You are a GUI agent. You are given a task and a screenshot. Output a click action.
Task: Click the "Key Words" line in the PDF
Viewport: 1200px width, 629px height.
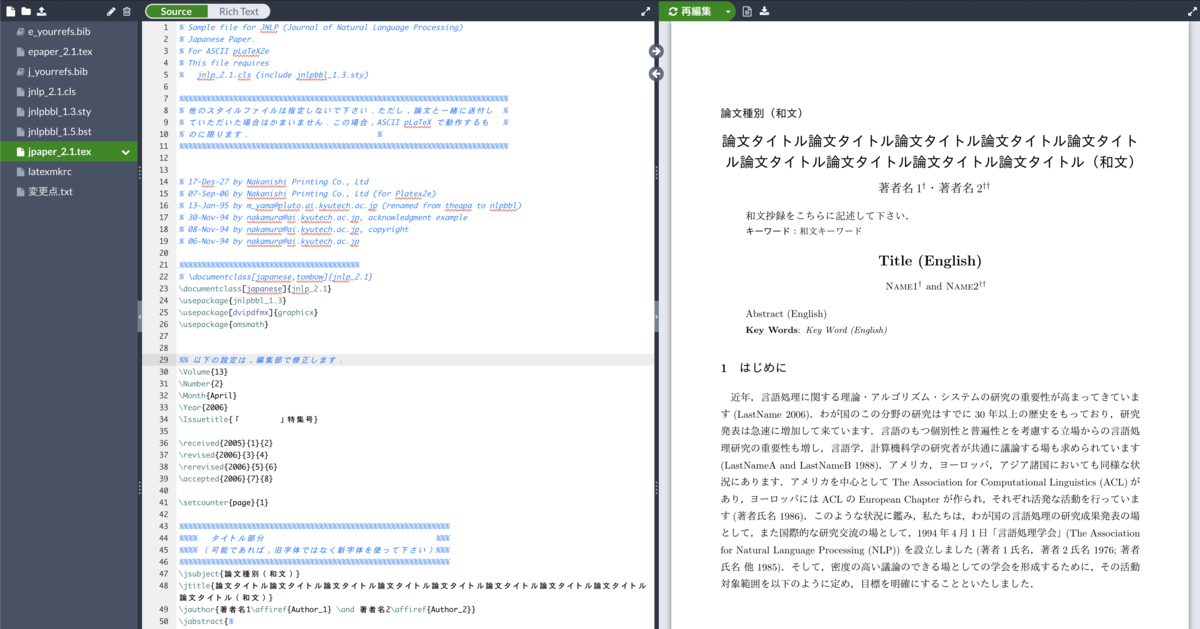tap(816, 330)
